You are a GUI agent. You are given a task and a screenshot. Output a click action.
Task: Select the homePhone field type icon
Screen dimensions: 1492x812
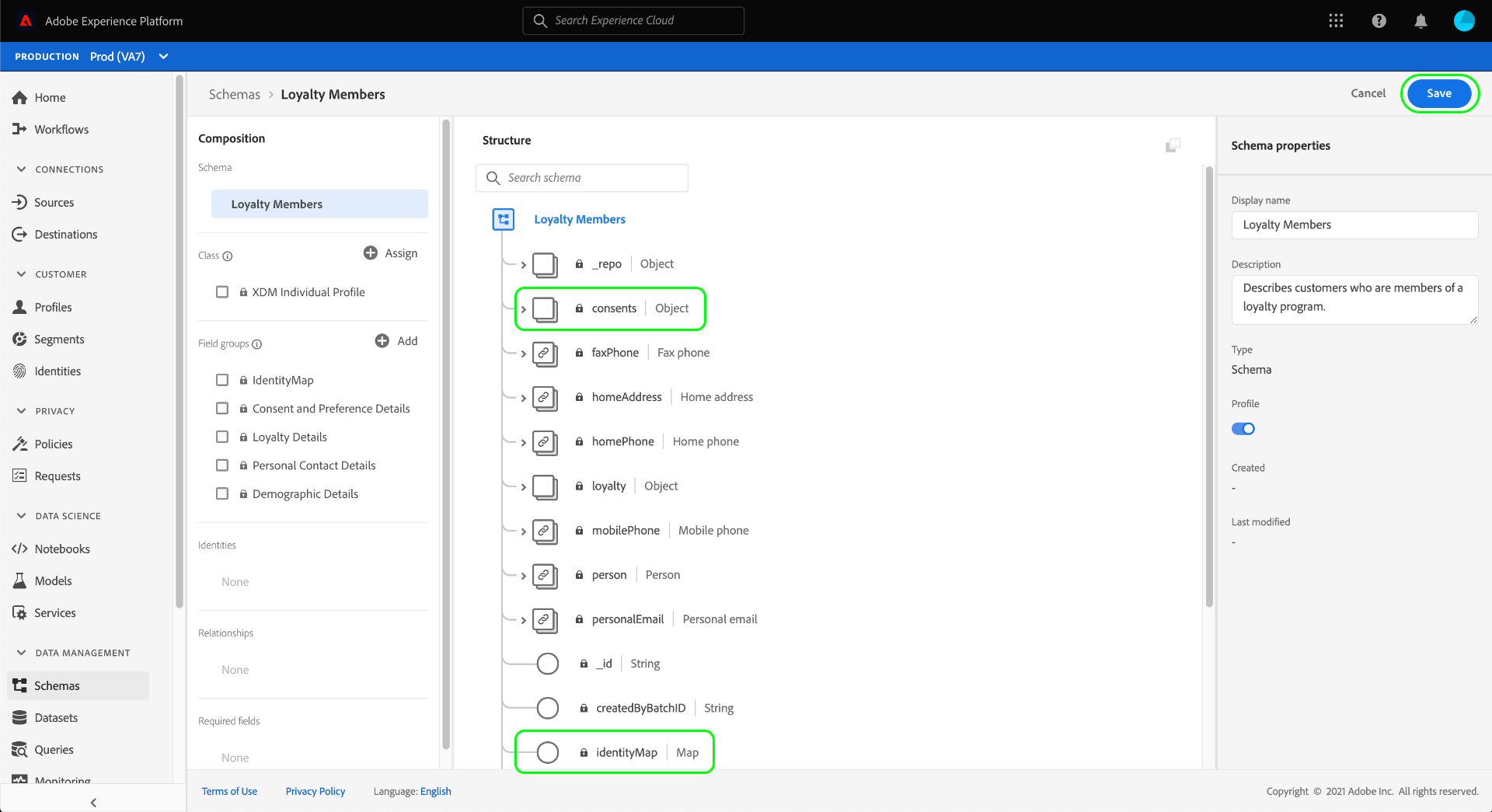545,441
